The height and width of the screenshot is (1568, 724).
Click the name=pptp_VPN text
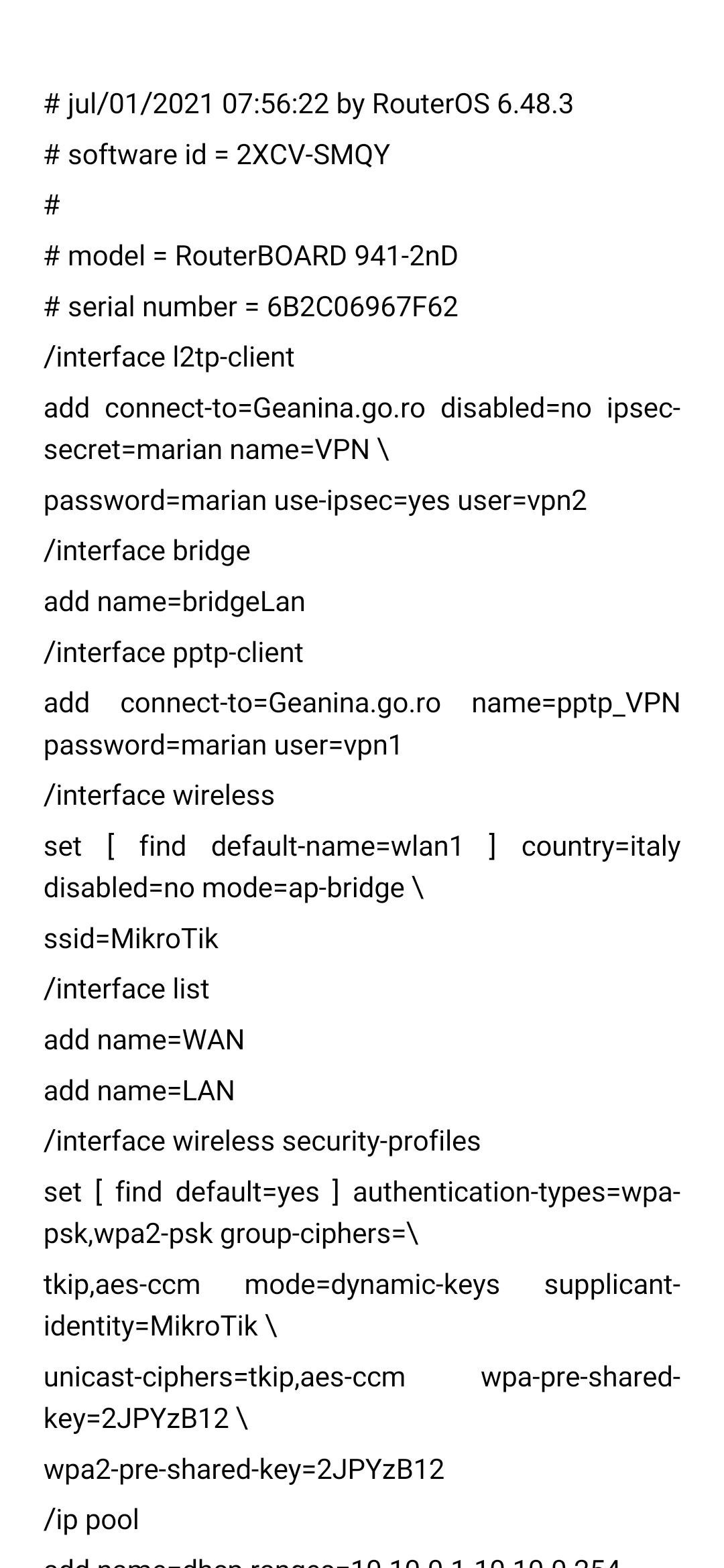[576, 703]
